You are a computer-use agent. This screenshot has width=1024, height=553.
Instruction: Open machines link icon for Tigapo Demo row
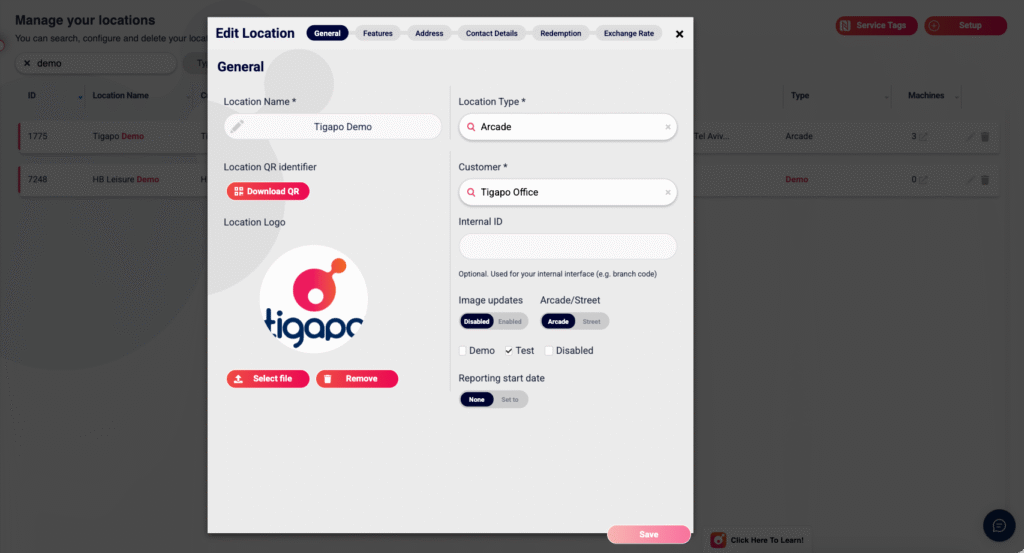[x=923, y=137]
